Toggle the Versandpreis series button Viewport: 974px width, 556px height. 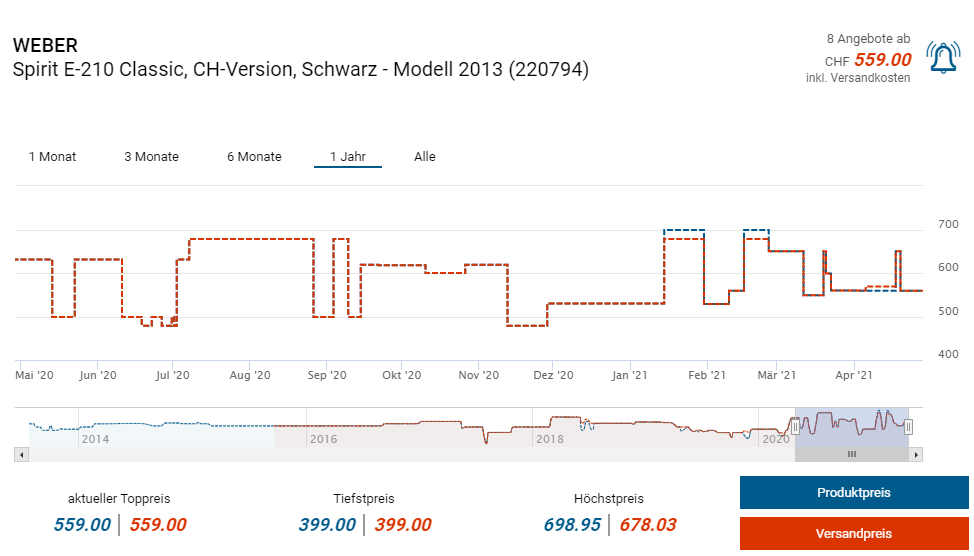tap(853, 534)
